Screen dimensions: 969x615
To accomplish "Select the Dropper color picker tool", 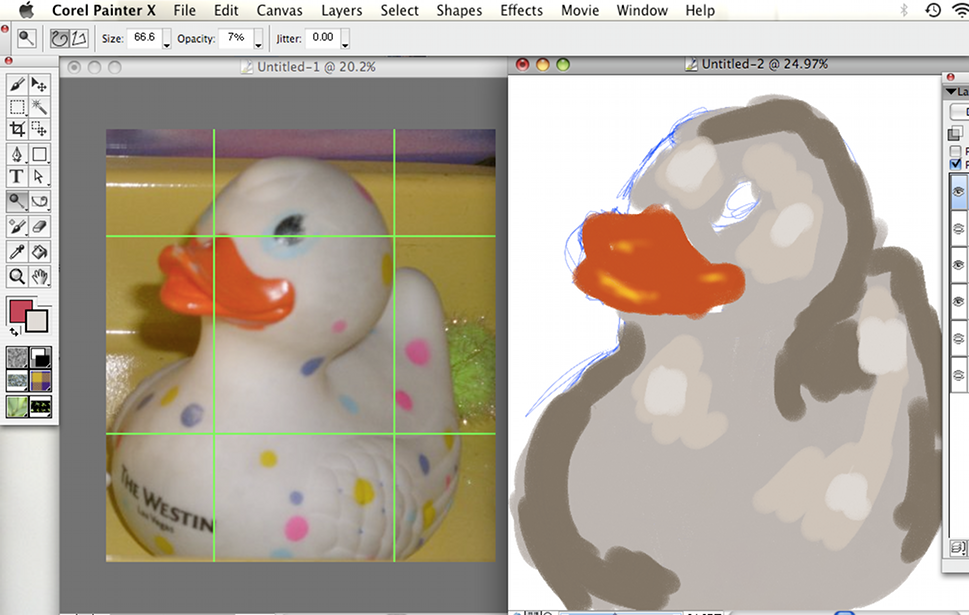I will pos(17,252).
